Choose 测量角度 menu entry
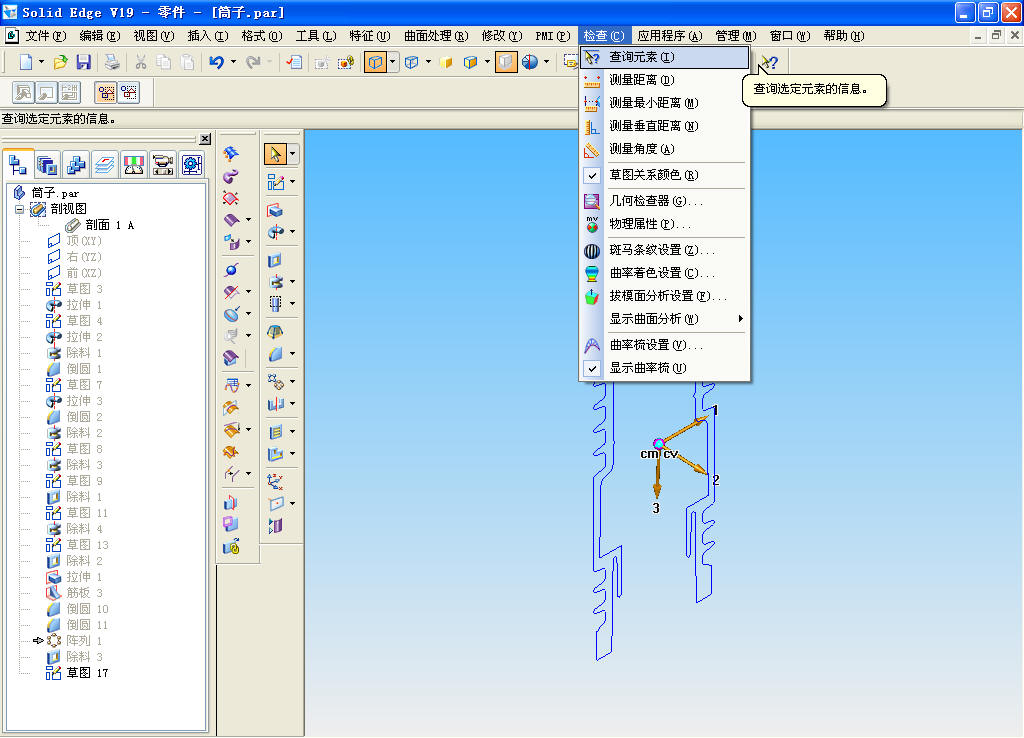 pos(665,150)
